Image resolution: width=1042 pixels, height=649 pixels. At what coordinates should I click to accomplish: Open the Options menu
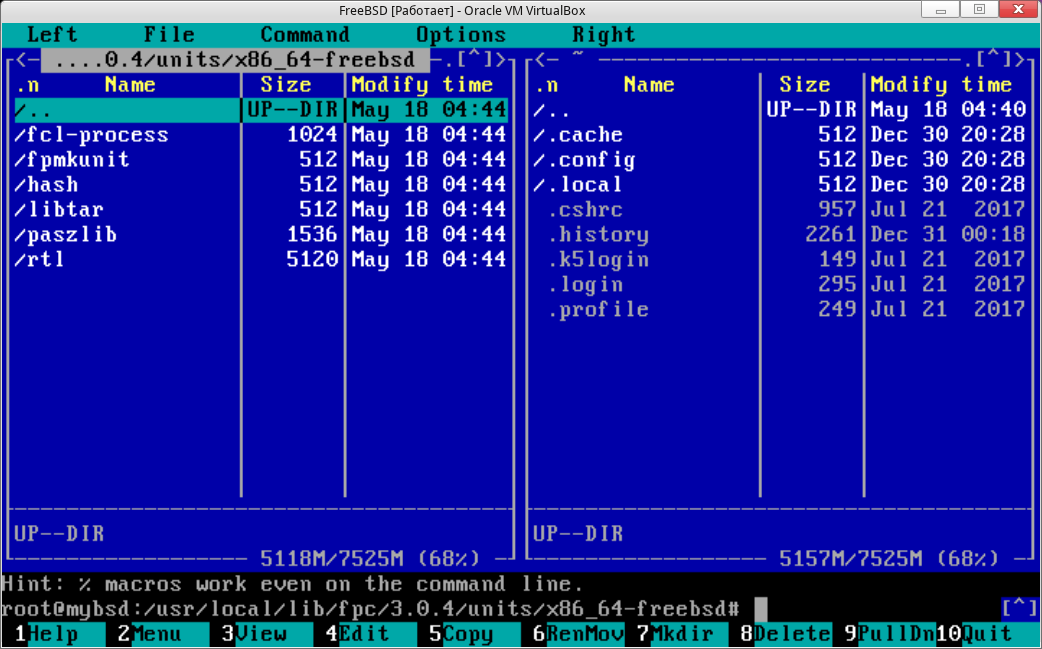[461, 35]
